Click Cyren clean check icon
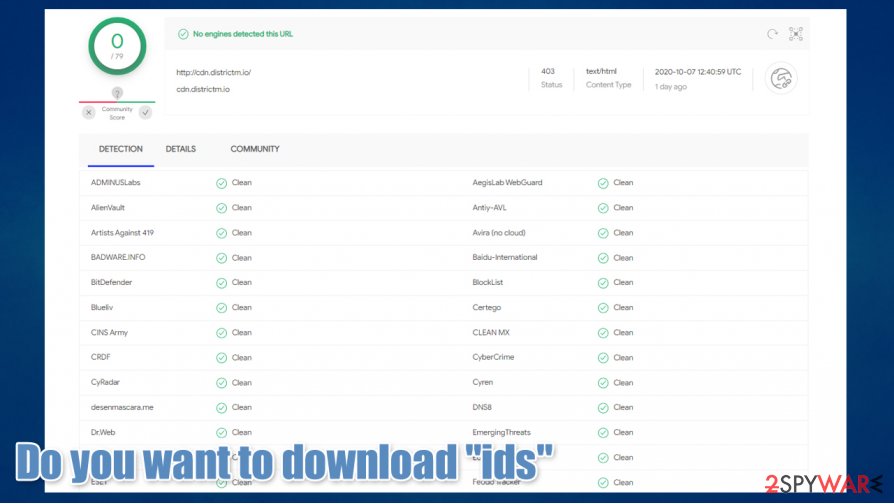894x504 pixels. [603, 383]
